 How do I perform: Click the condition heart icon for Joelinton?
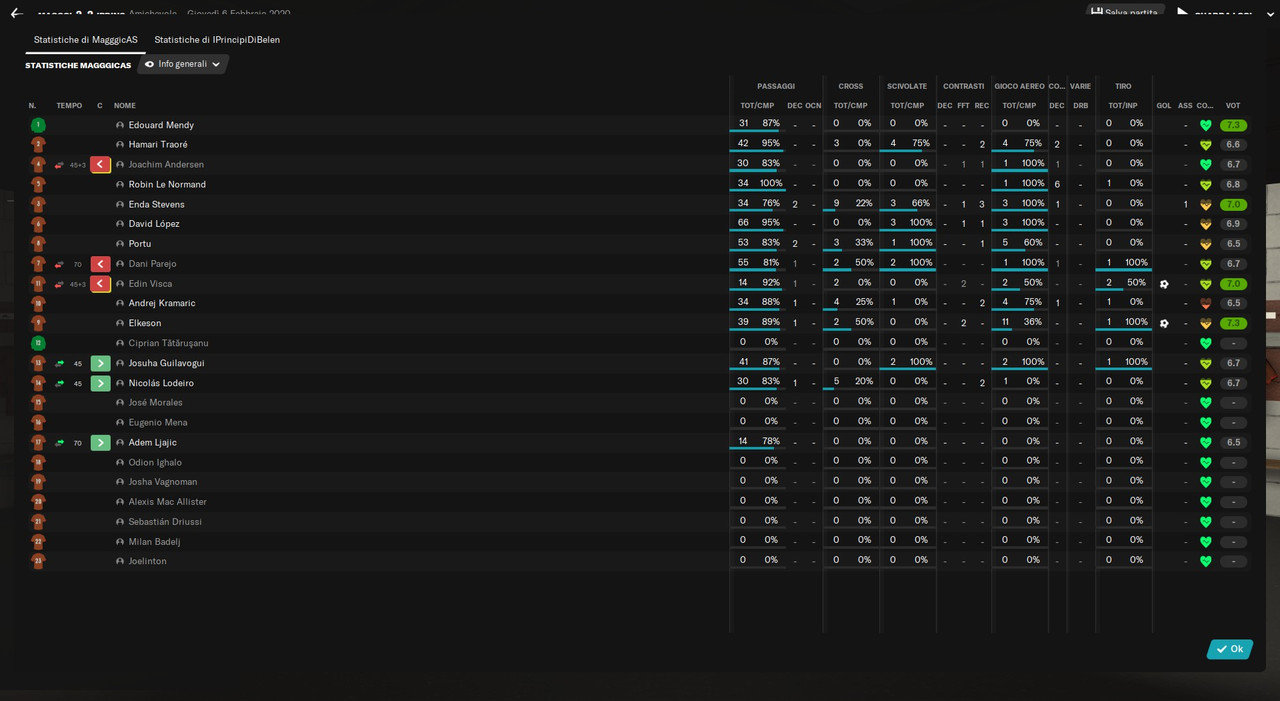pyautogui.click(x=1205, y=561)
